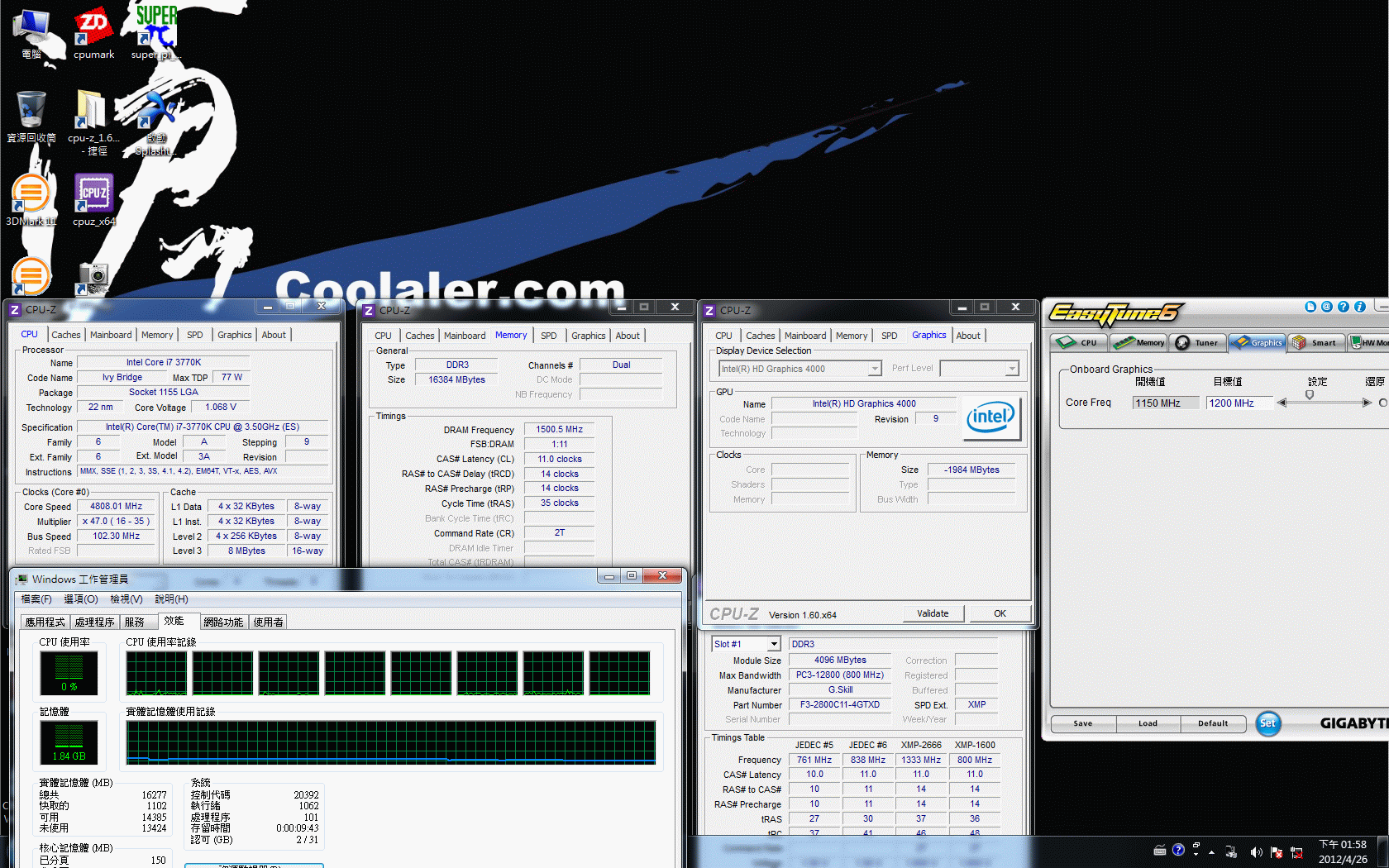Click the CPU-Z OK button
Screen dimensions: 1389x868
pyautogui.click(x=1000, y=613)
